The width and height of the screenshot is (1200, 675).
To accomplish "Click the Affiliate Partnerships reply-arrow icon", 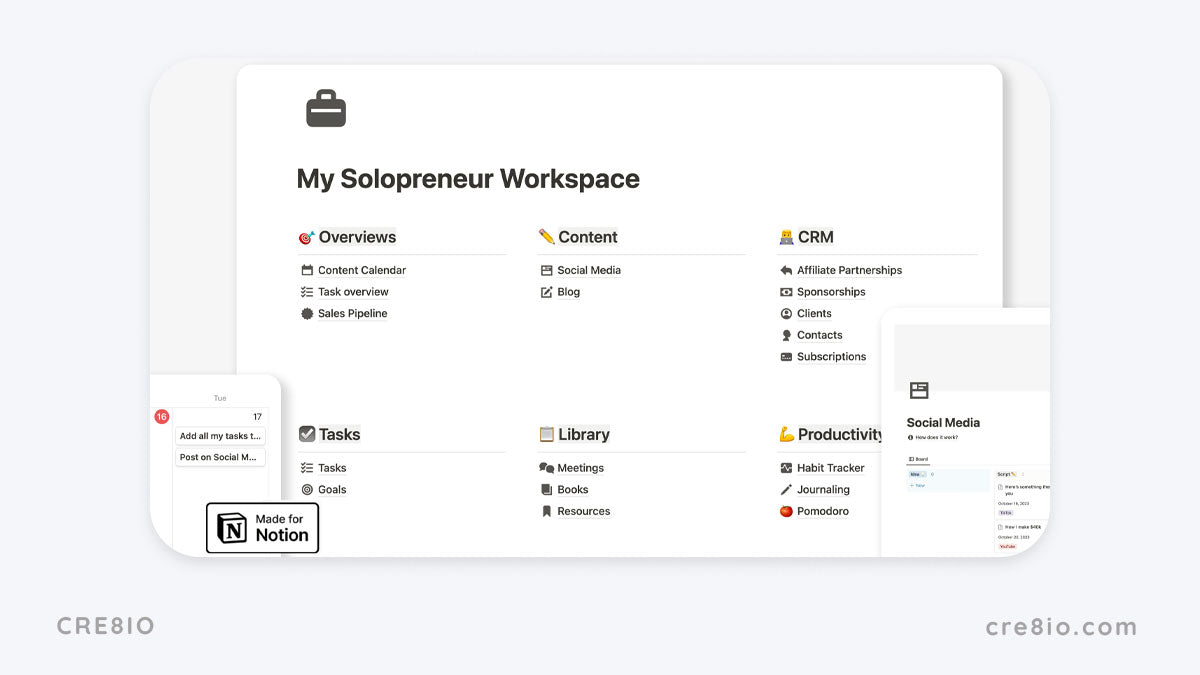I will 786,270.
